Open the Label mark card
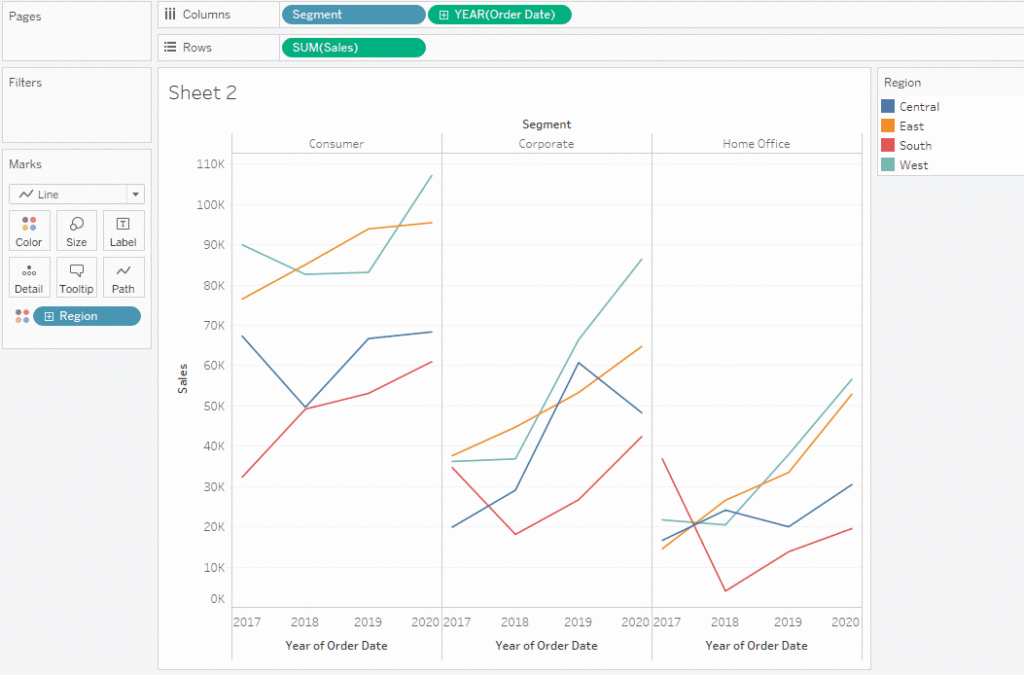Image resolution: width=1024 pixels, height=675 pixels. pos(123,230)
